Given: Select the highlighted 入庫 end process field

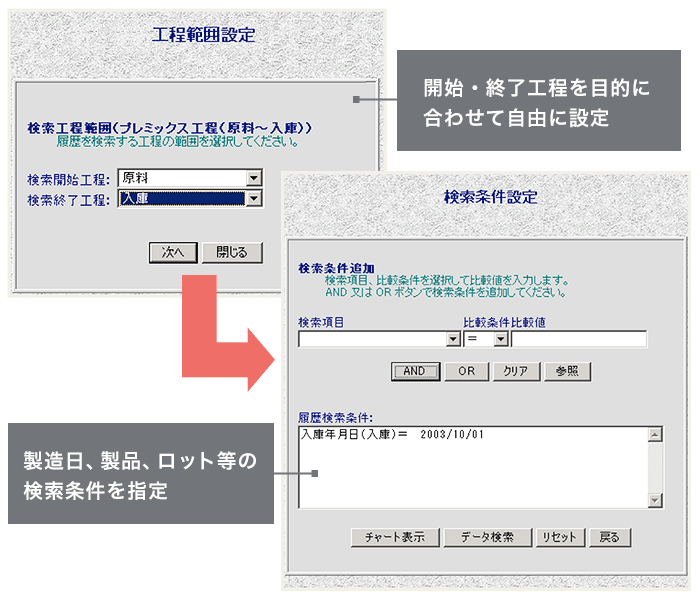Looking at the screenshot, I should 183,198.
